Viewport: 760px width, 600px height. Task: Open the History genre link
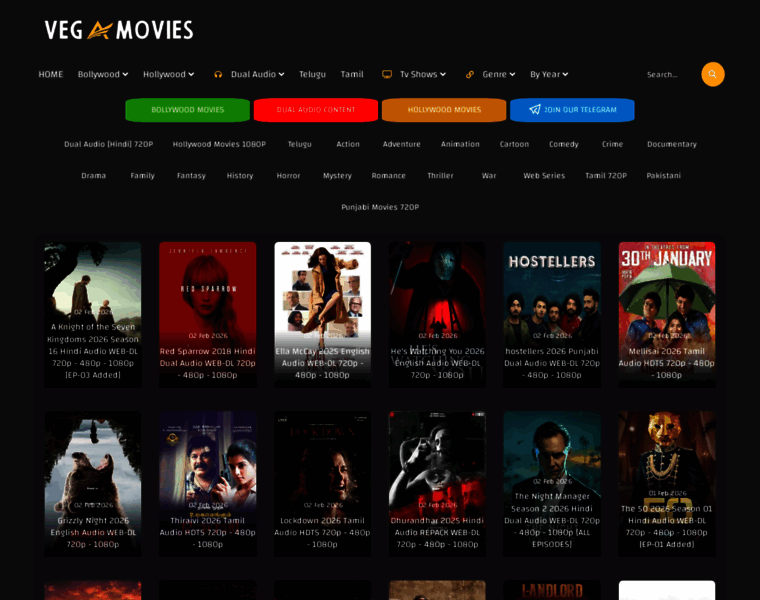[x=240, y=175]
